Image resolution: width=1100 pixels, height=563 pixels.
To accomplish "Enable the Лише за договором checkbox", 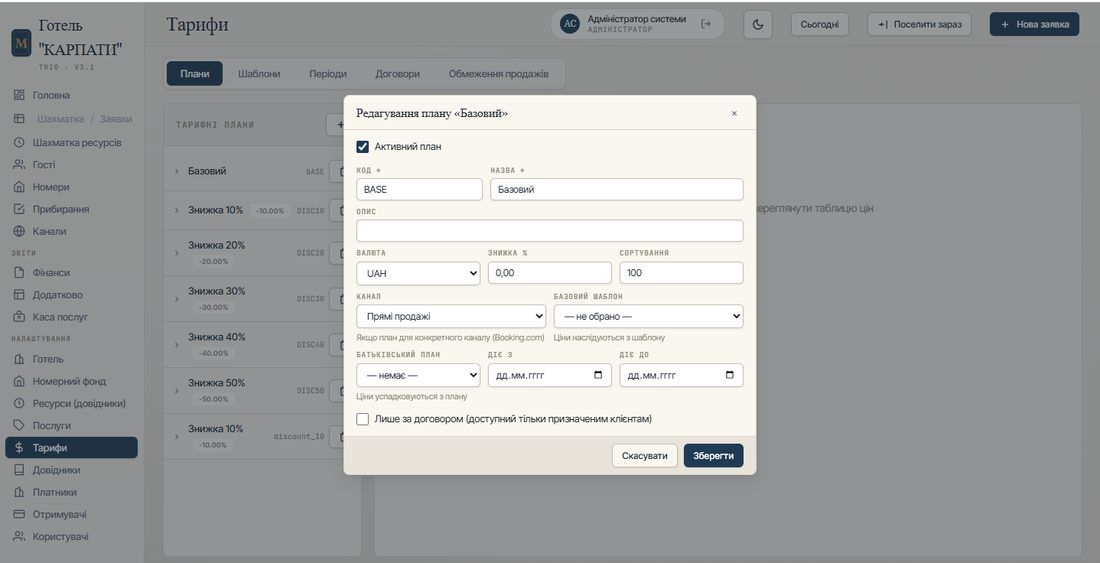I will [x=363, y=419].
